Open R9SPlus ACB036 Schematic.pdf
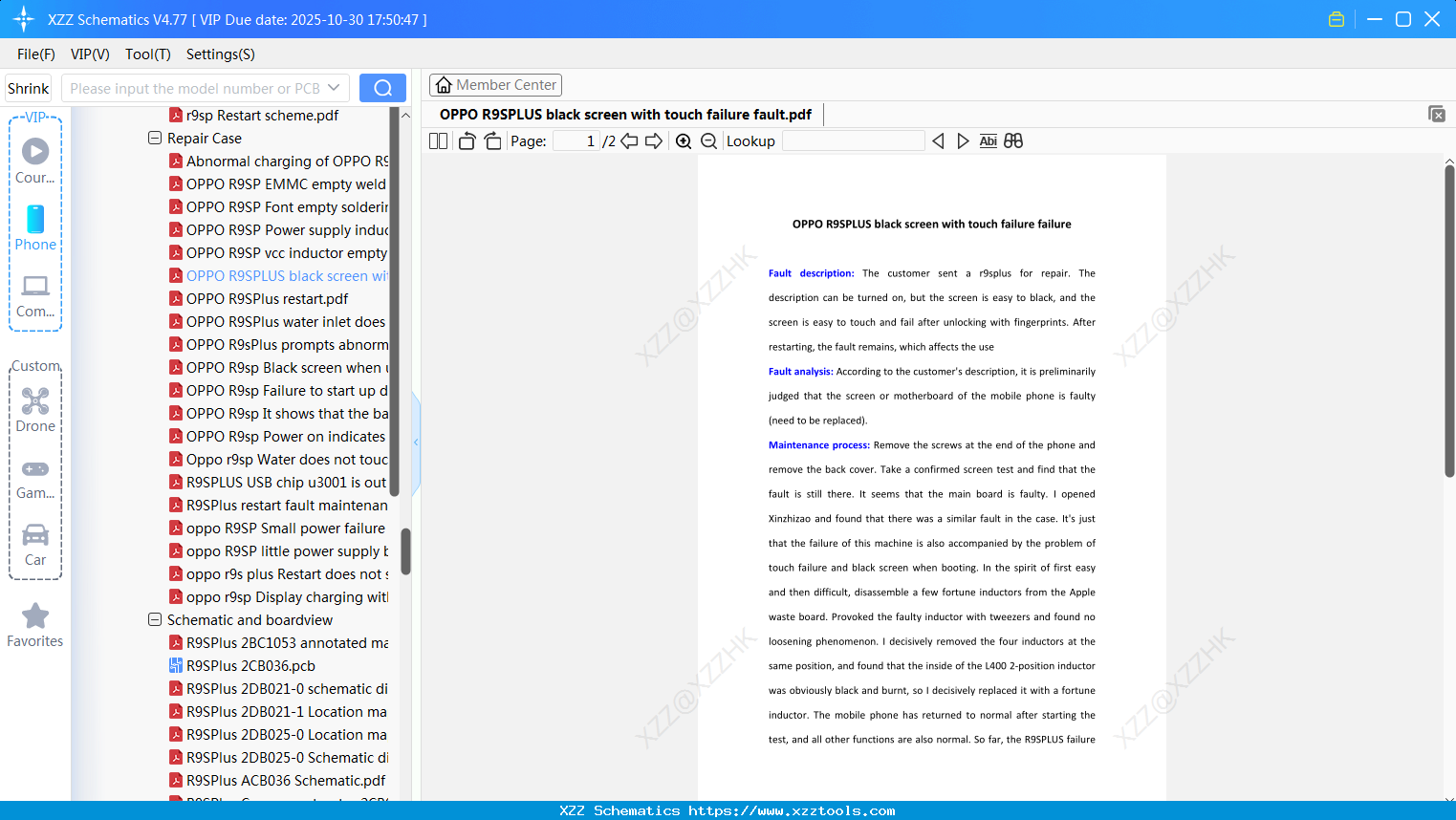The width and height of the screenshot is (1456, 820). coord(278,780)
